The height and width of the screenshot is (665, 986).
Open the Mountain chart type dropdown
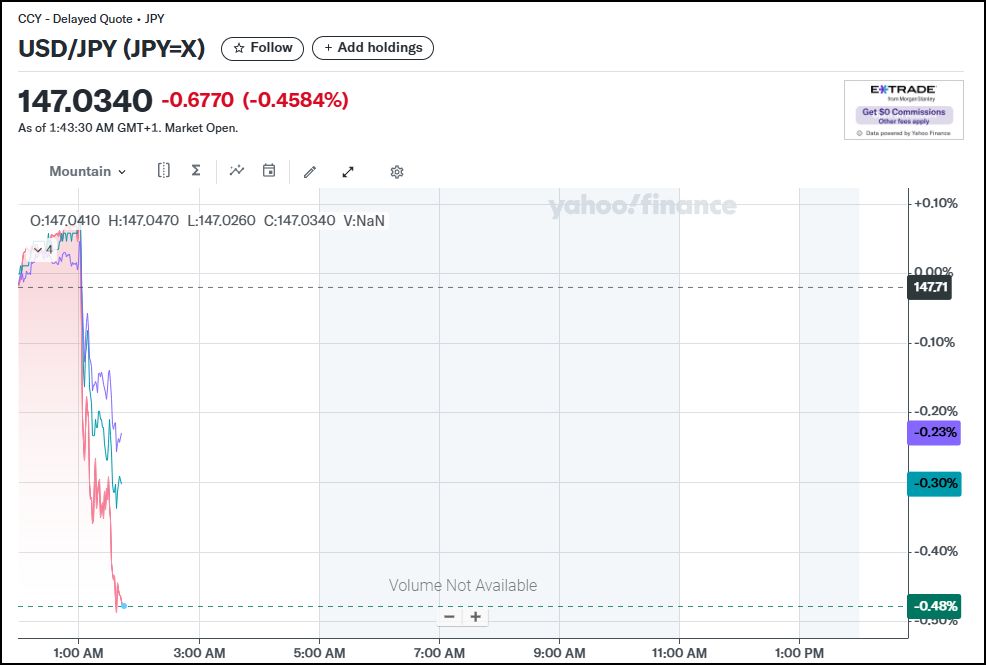tap(87, 172)
